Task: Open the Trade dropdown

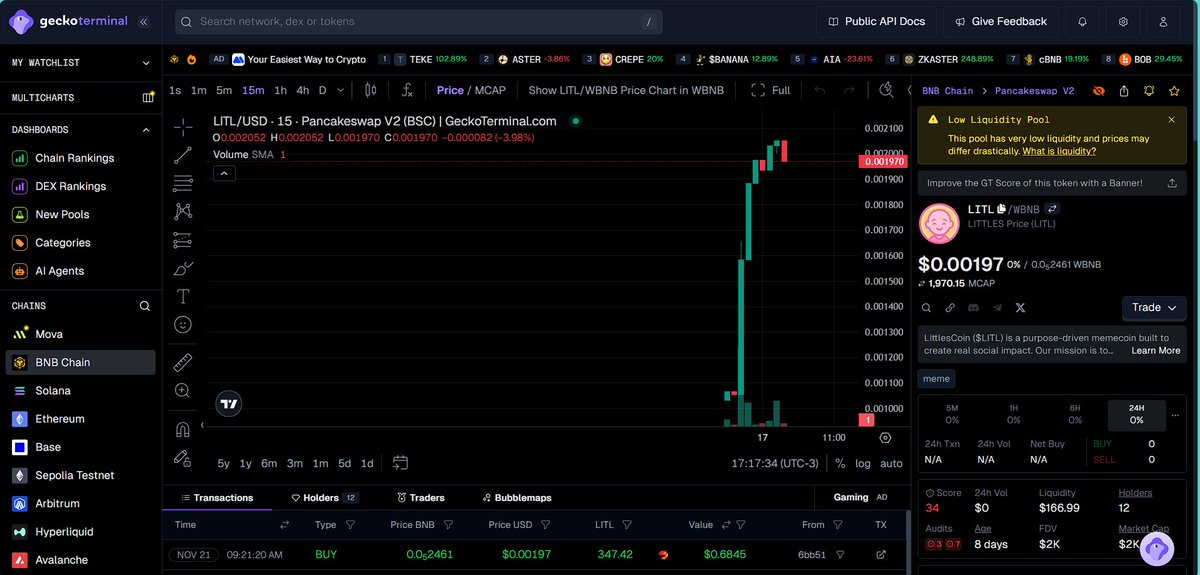Action: click(x=1154, y=307)
